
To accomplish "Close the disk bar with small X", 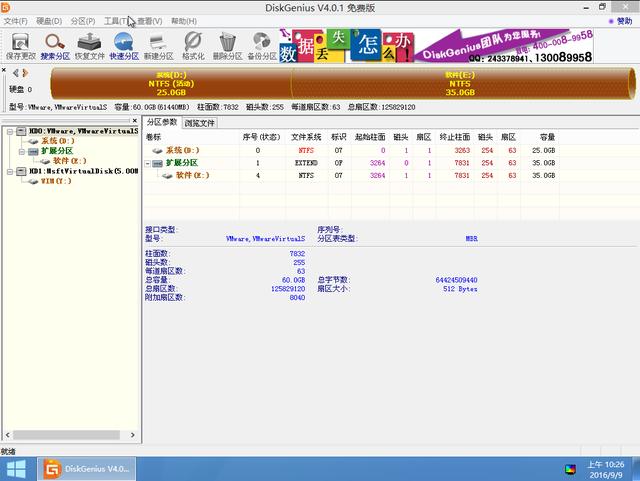I will point(4,70).
